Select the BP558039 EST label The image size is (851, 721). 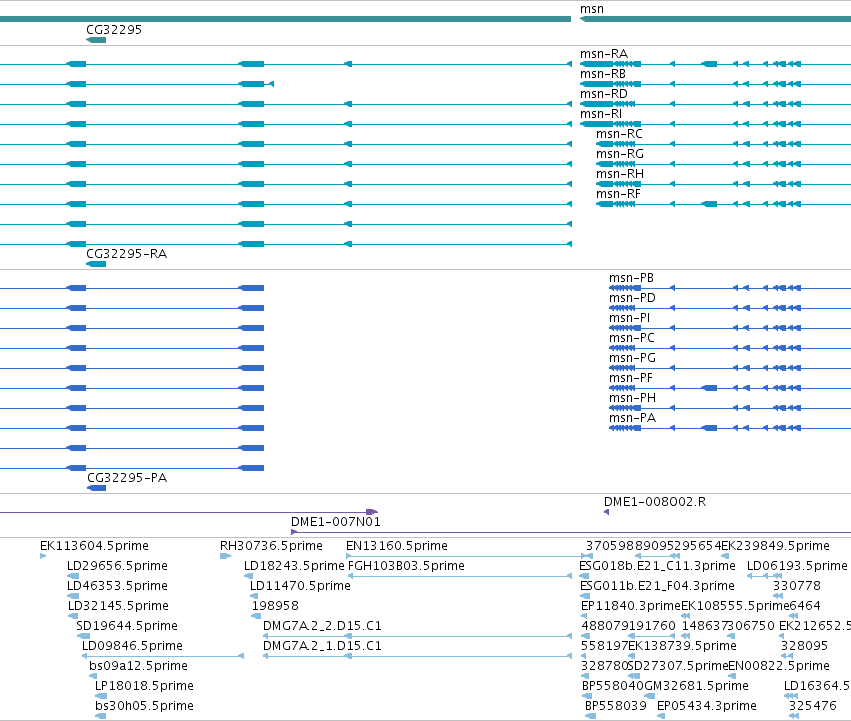point(616,706)
